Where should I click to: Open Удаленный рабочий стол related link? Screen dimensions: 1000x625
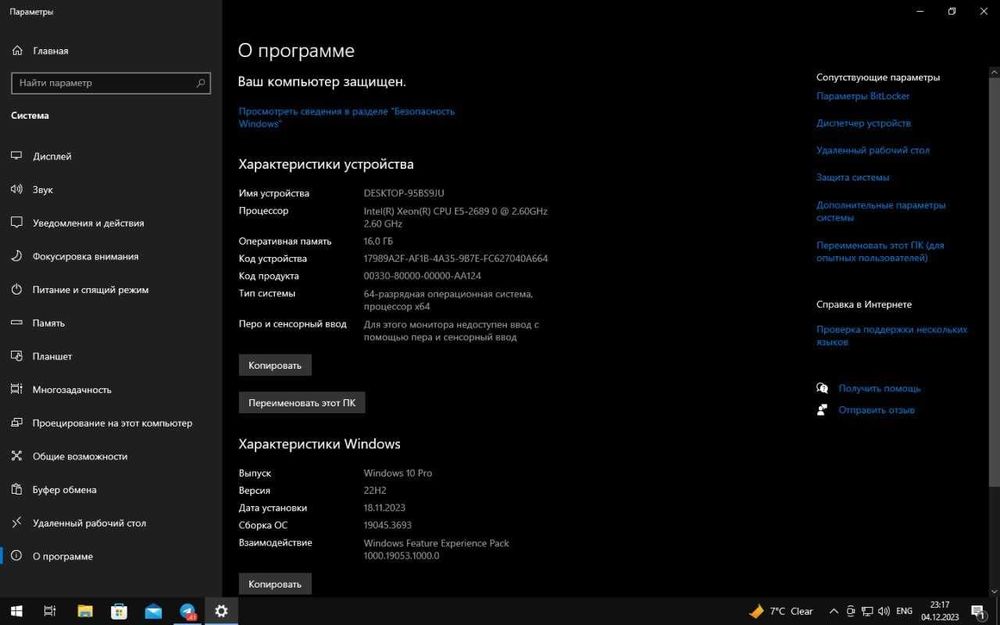click(x=872, y=151)
